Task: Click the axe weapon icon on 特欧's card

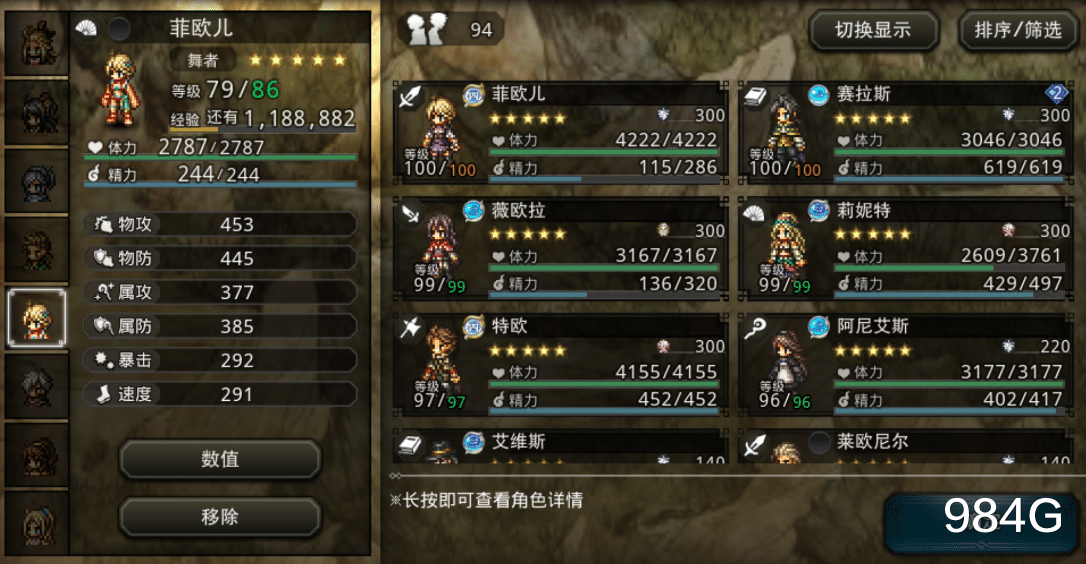Action: click(x=410, y=328)
